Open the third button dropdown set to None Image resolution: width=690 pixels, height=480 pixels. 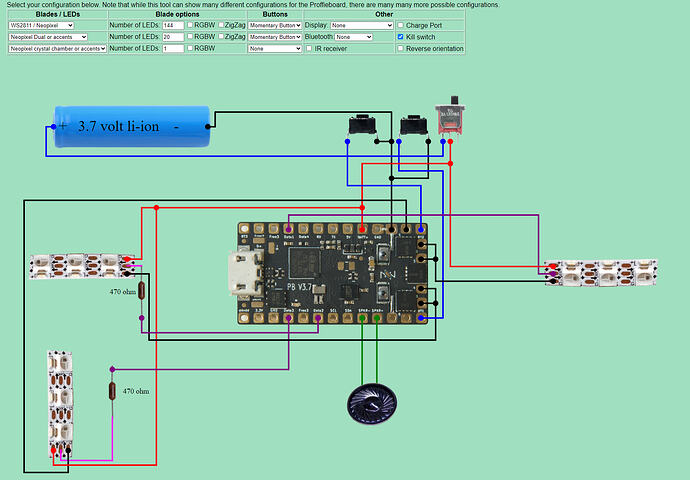(x=275, y=48)
